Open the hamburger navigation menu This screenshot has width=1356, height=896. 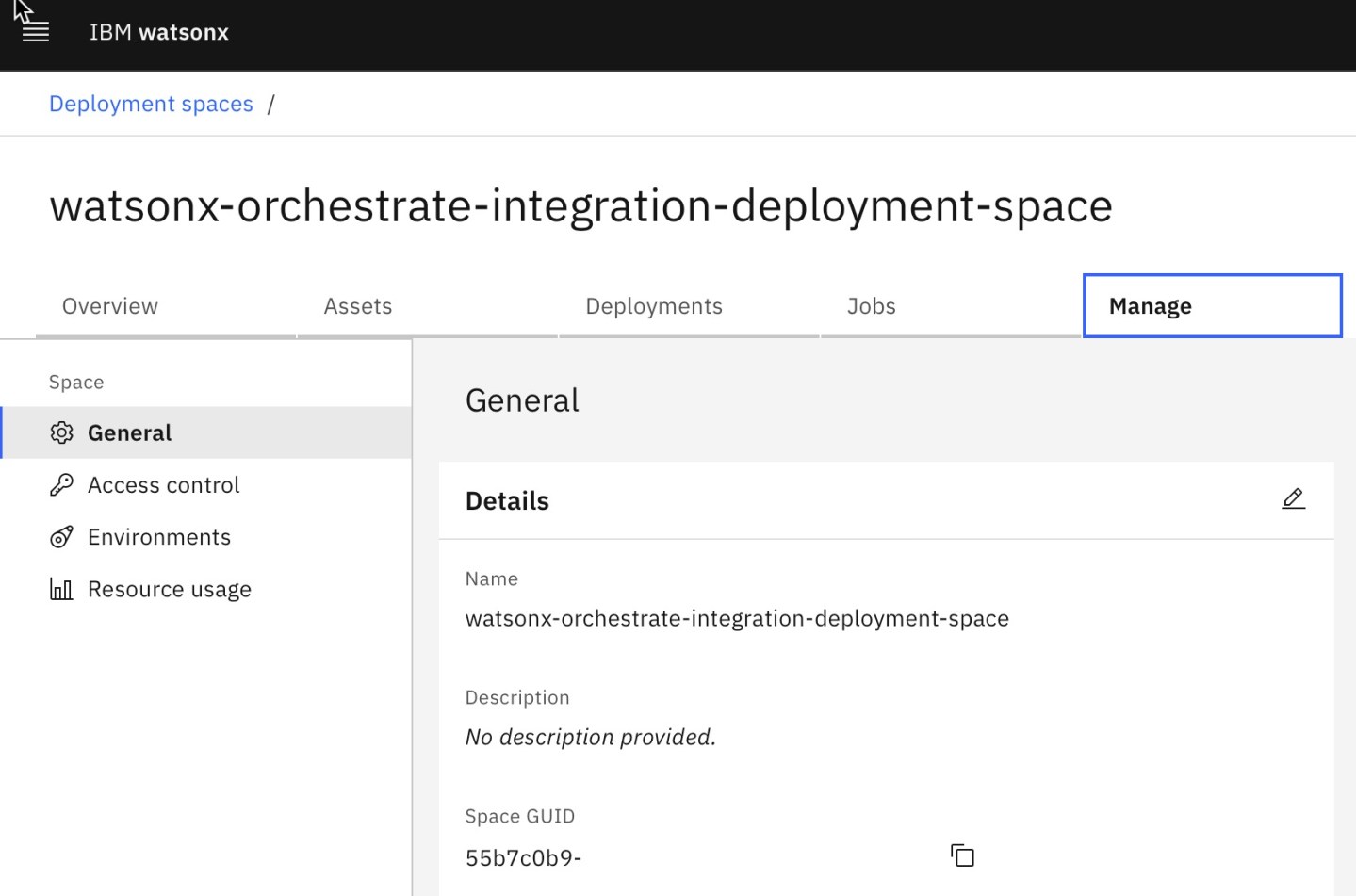pyautogui.click(x=35, y=30)
